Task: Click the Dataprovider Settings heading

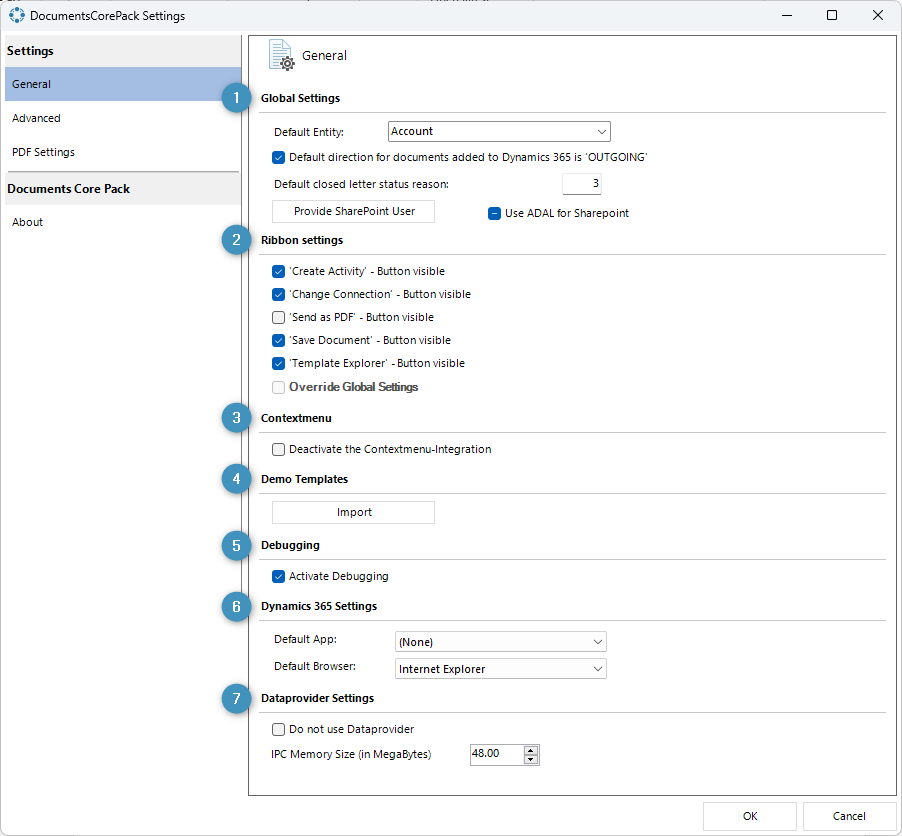Action: 318,698
